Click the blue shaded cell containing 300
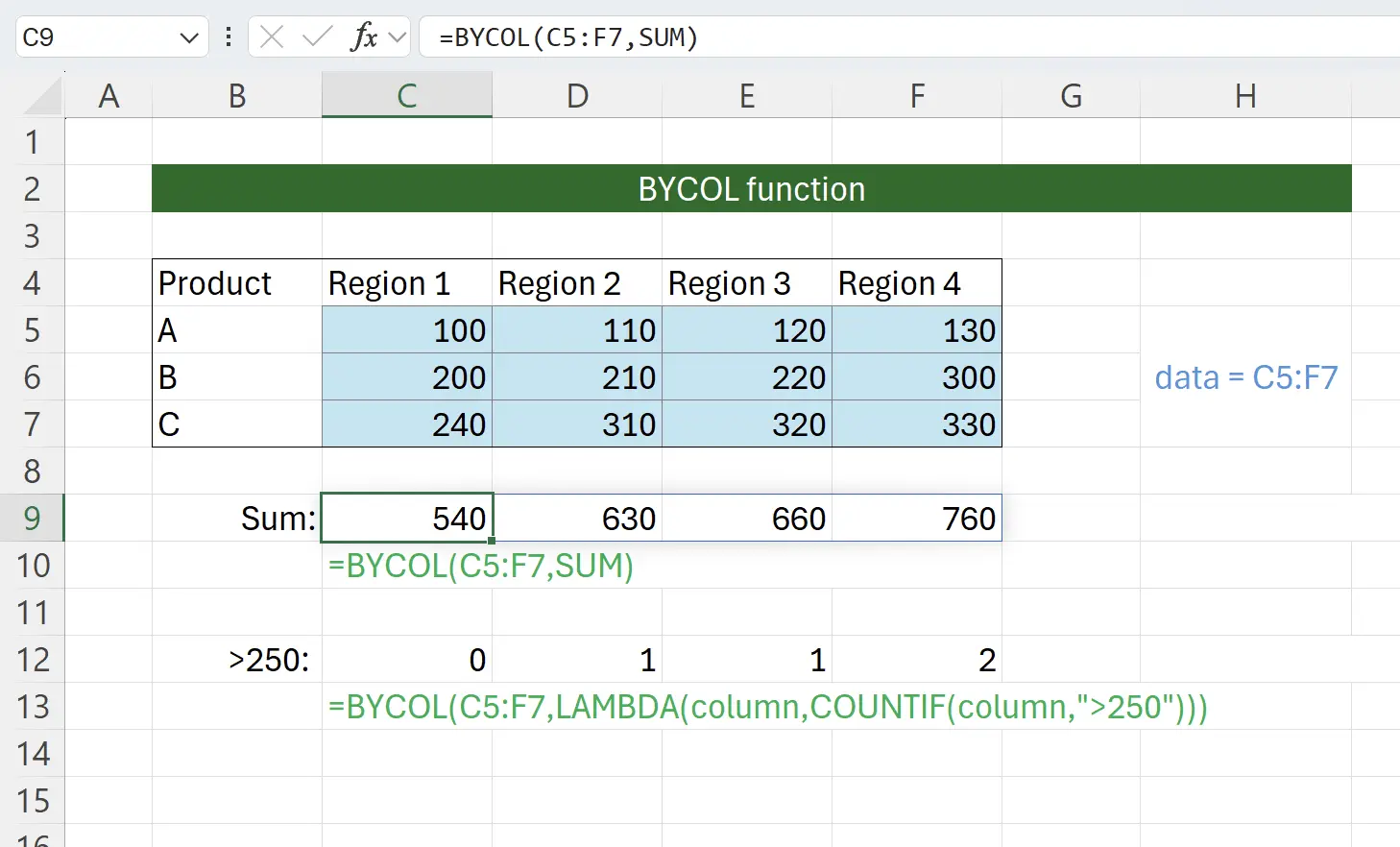The image size is (1400, 847). tap(917, 377)
